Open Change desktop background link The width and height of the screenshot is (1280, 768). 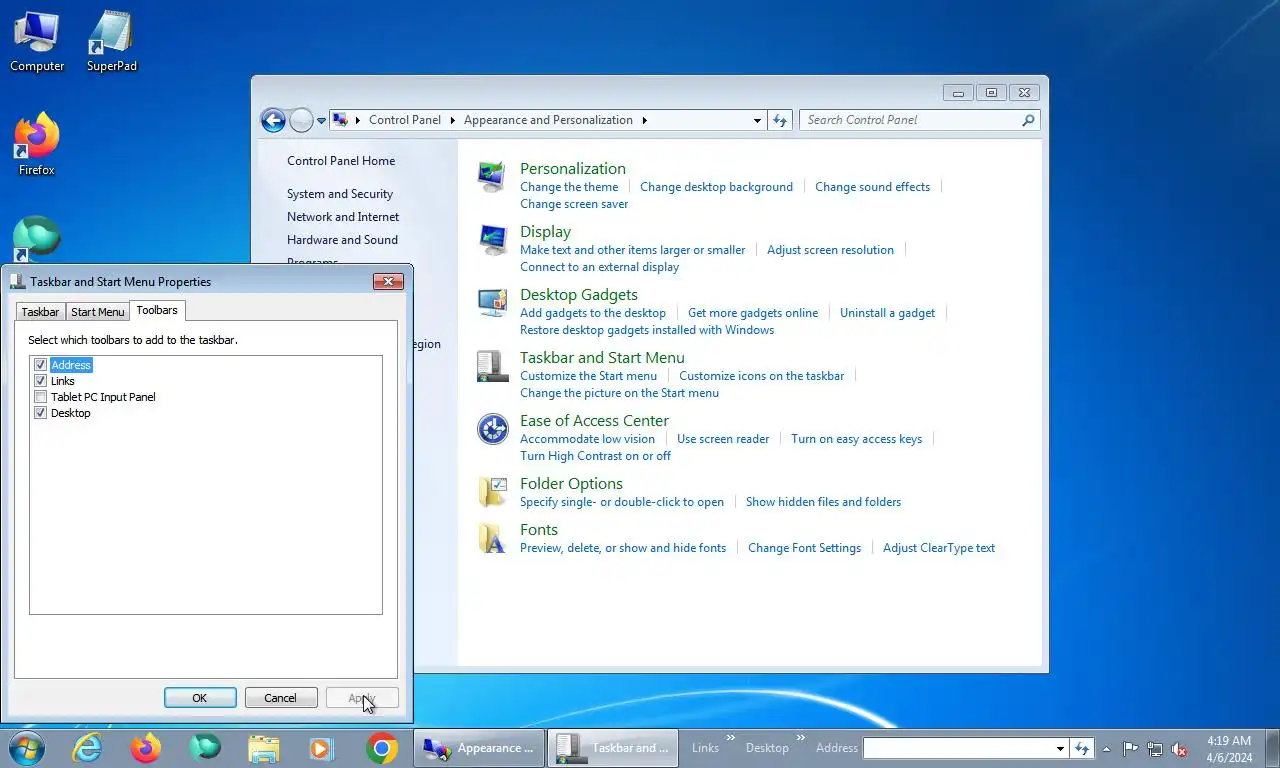(716, 187)
